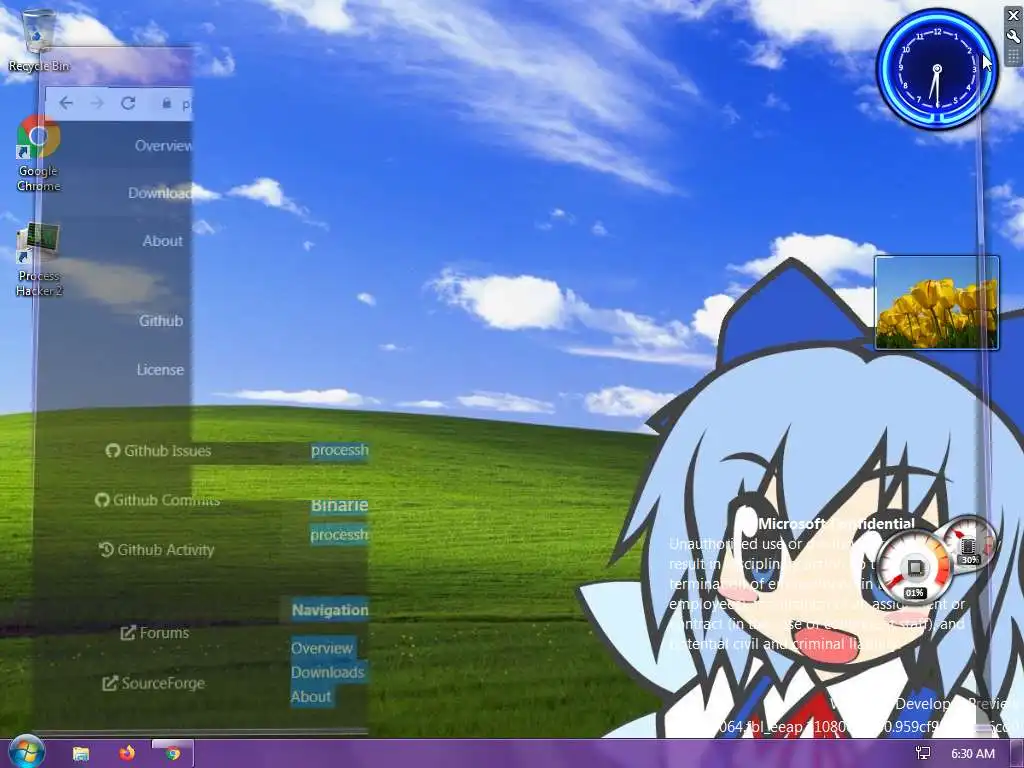Viewport: 1024px width, 768px height.
Task: Click the clock gadget drag handle grip
Action: (1013, 57)
